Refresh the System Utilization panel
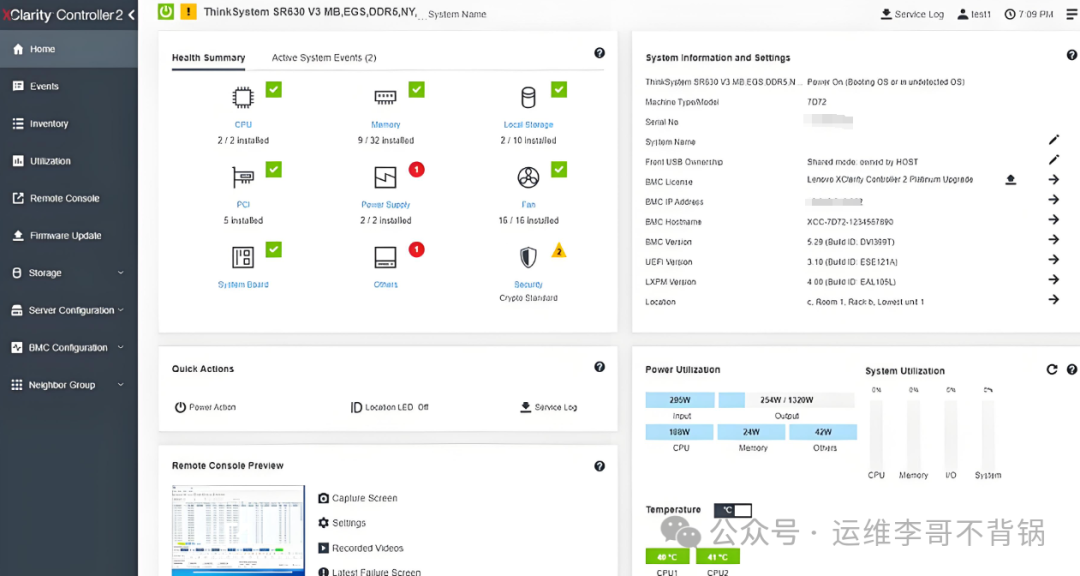 pyautogui.click(x=1051, y=369)
